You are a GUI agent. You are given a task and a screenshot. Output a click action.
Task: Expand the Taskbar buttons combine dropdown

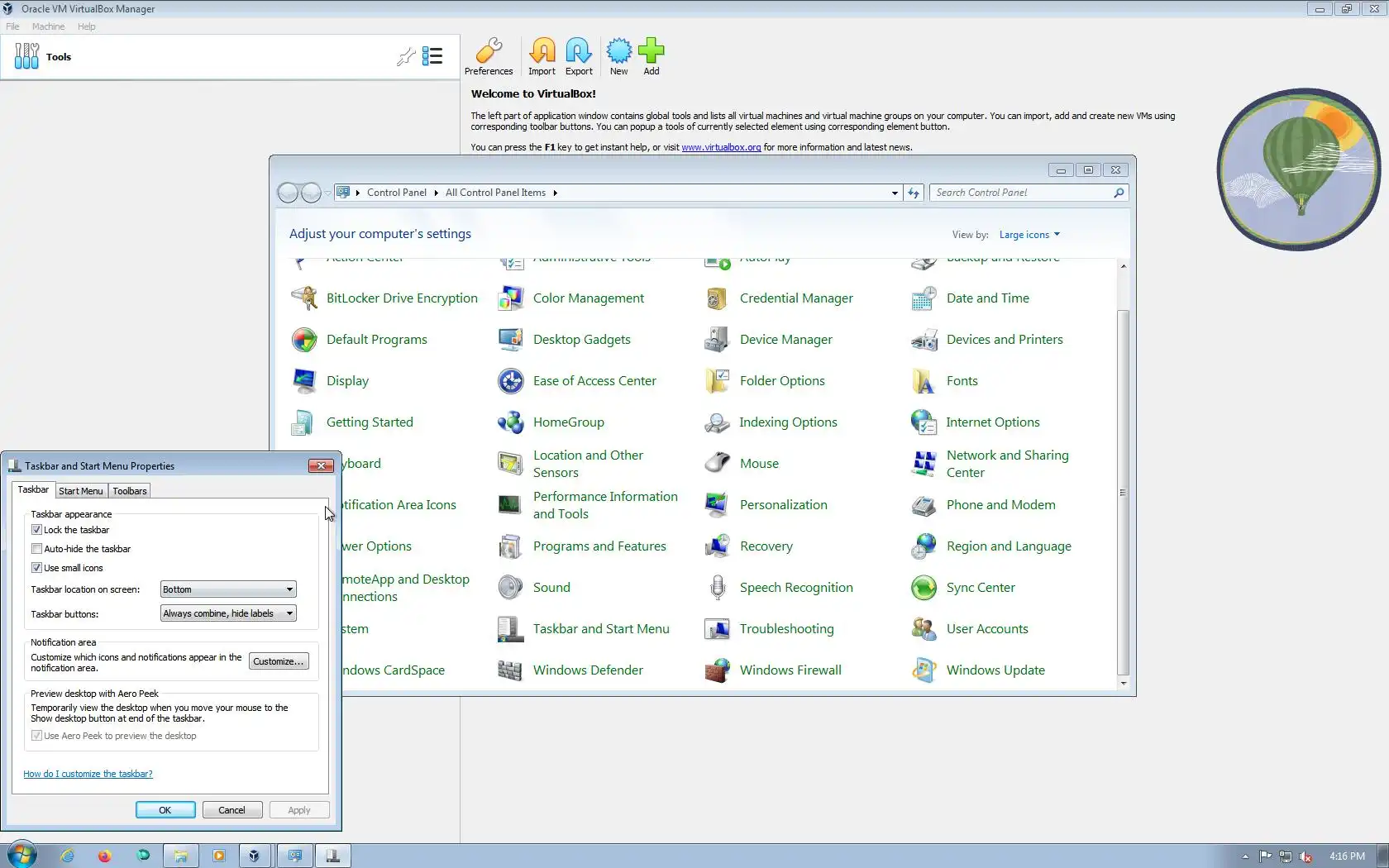tap(228, 613)
